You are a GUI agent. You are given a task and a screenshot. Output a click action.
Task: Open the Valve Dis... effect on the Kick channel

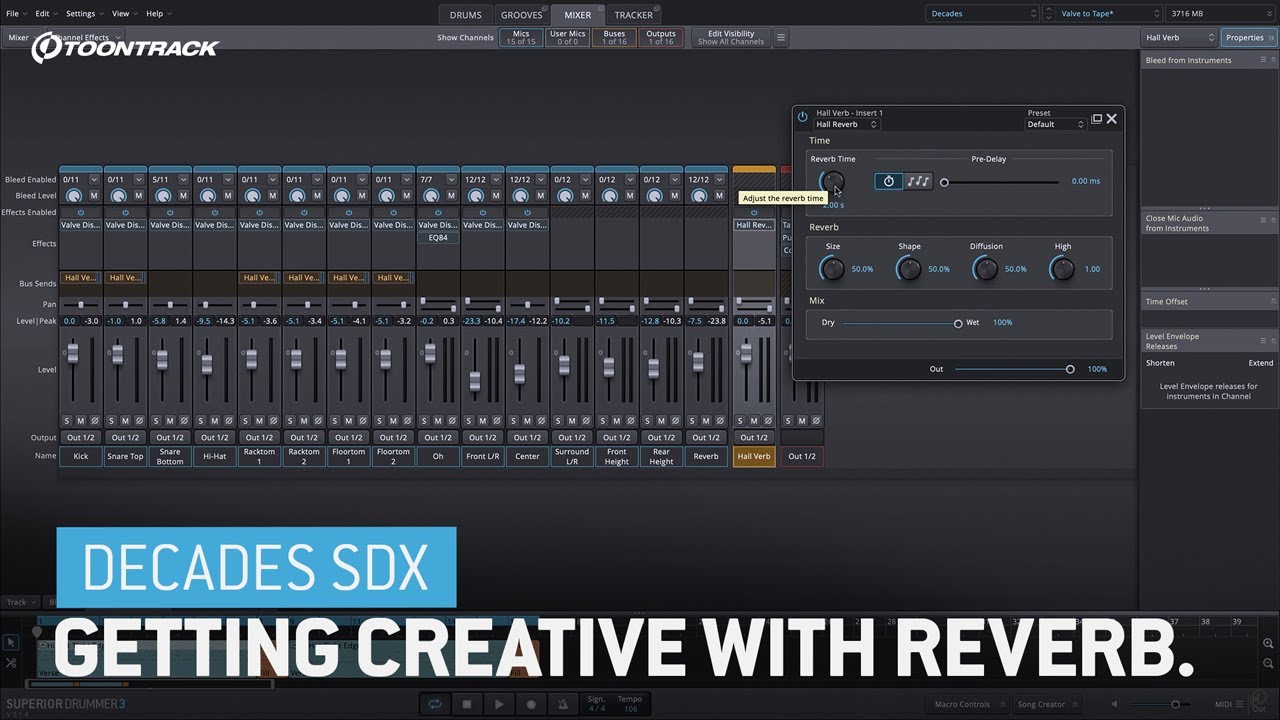pyautogui.click(x=81, y=225)
